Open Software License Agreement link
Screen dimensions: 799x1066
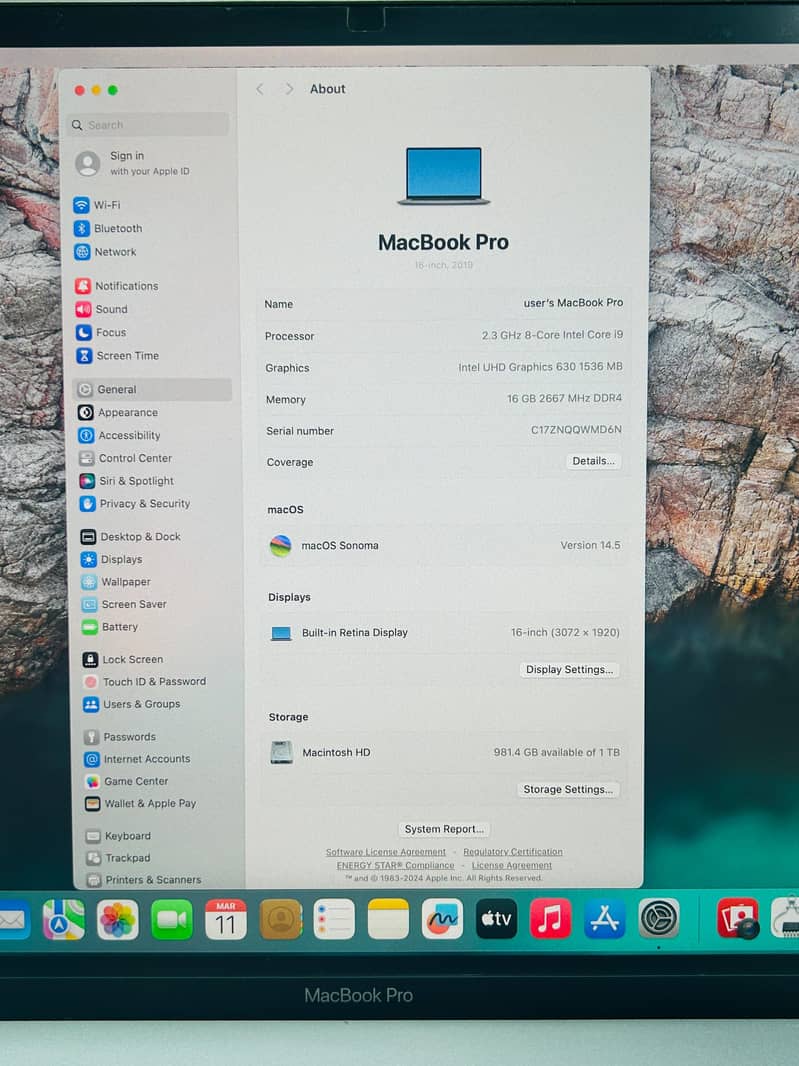[386, 852]
